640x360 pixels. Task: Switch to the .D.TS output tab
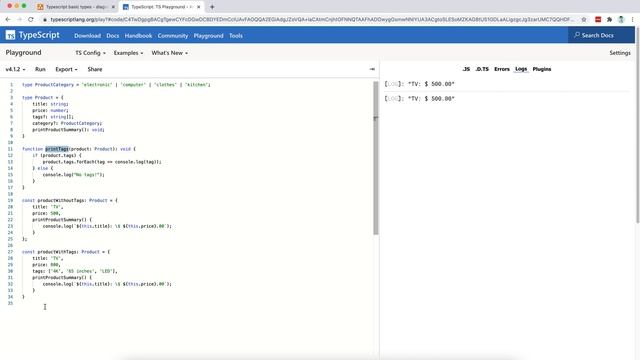coord(482,69)
